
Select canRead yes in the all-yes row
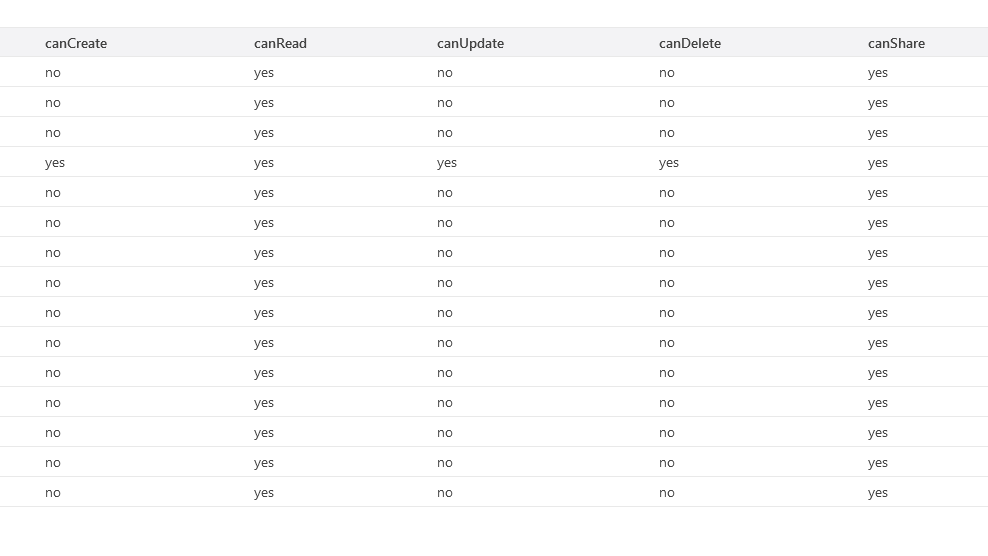point(263,163)
